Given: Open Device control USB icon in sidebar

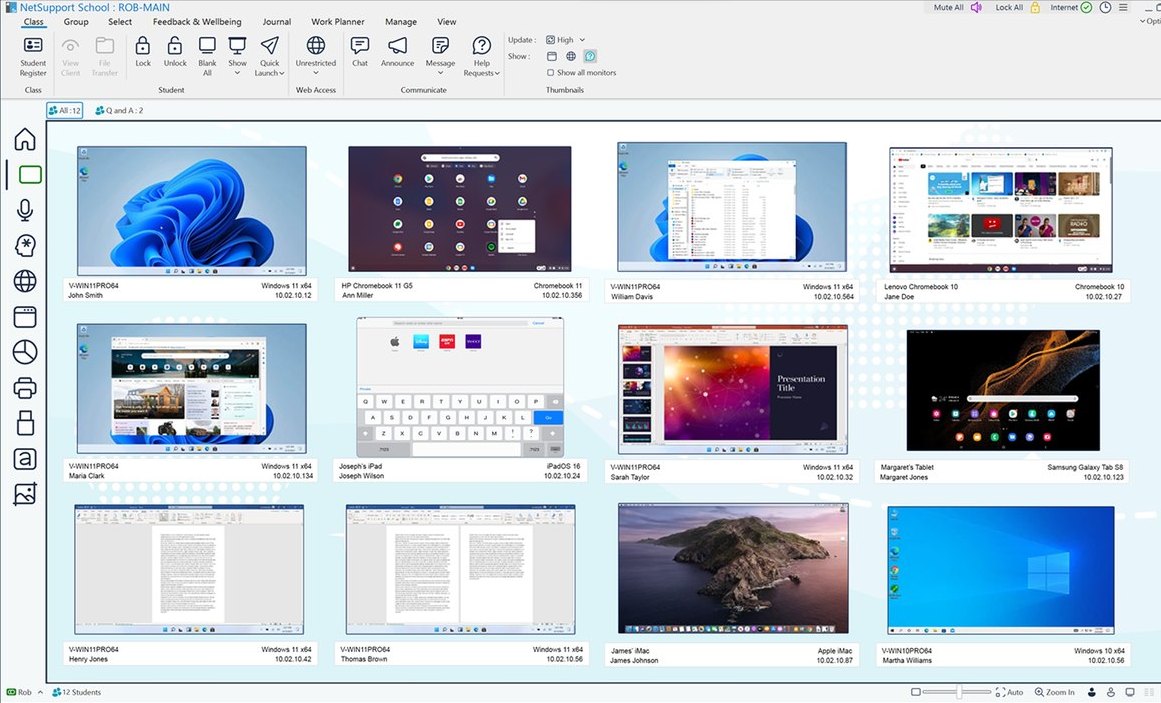Looking at the screenshot, I should (25, 423).
